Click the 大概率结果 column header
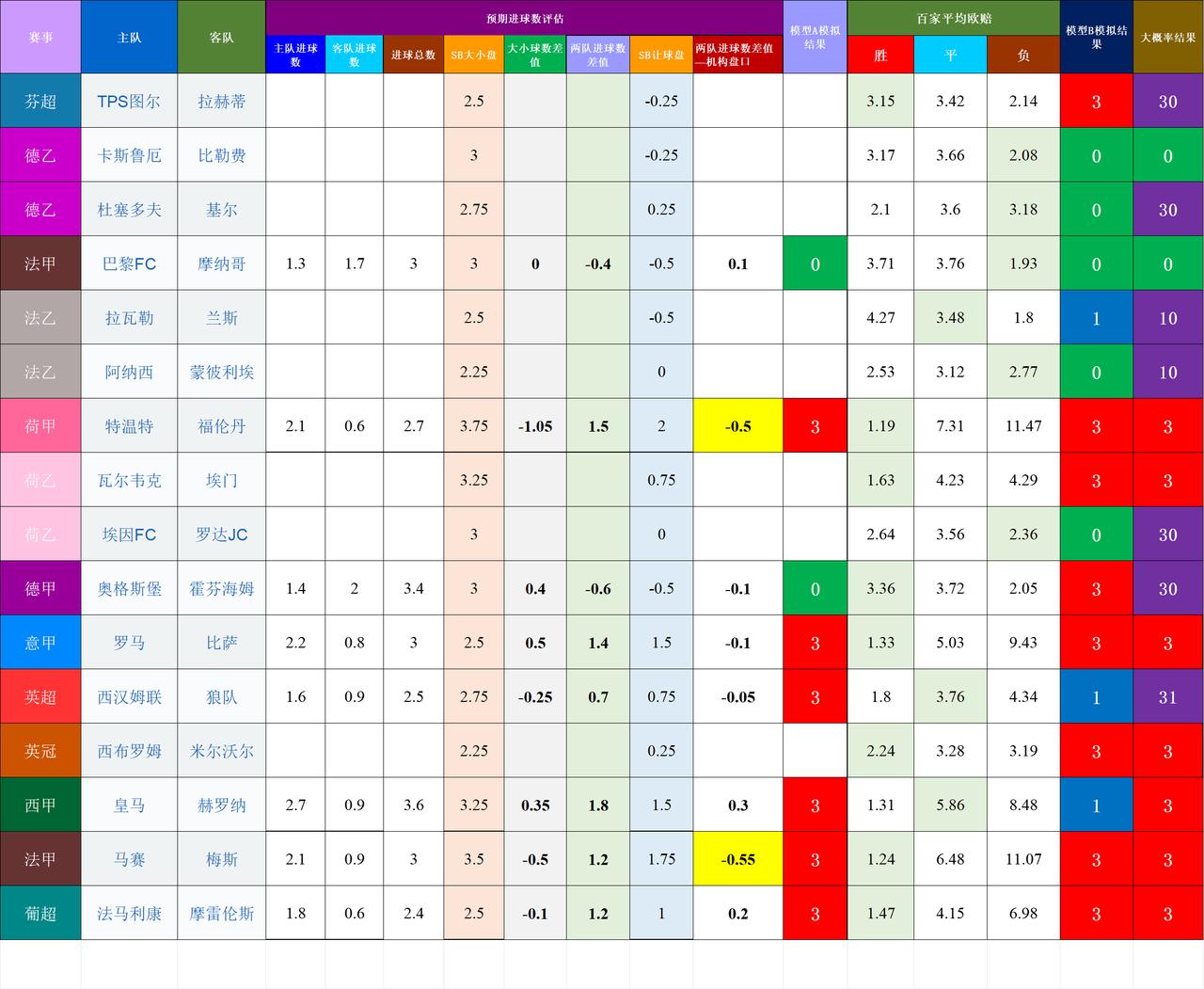 click(1167, 36)
